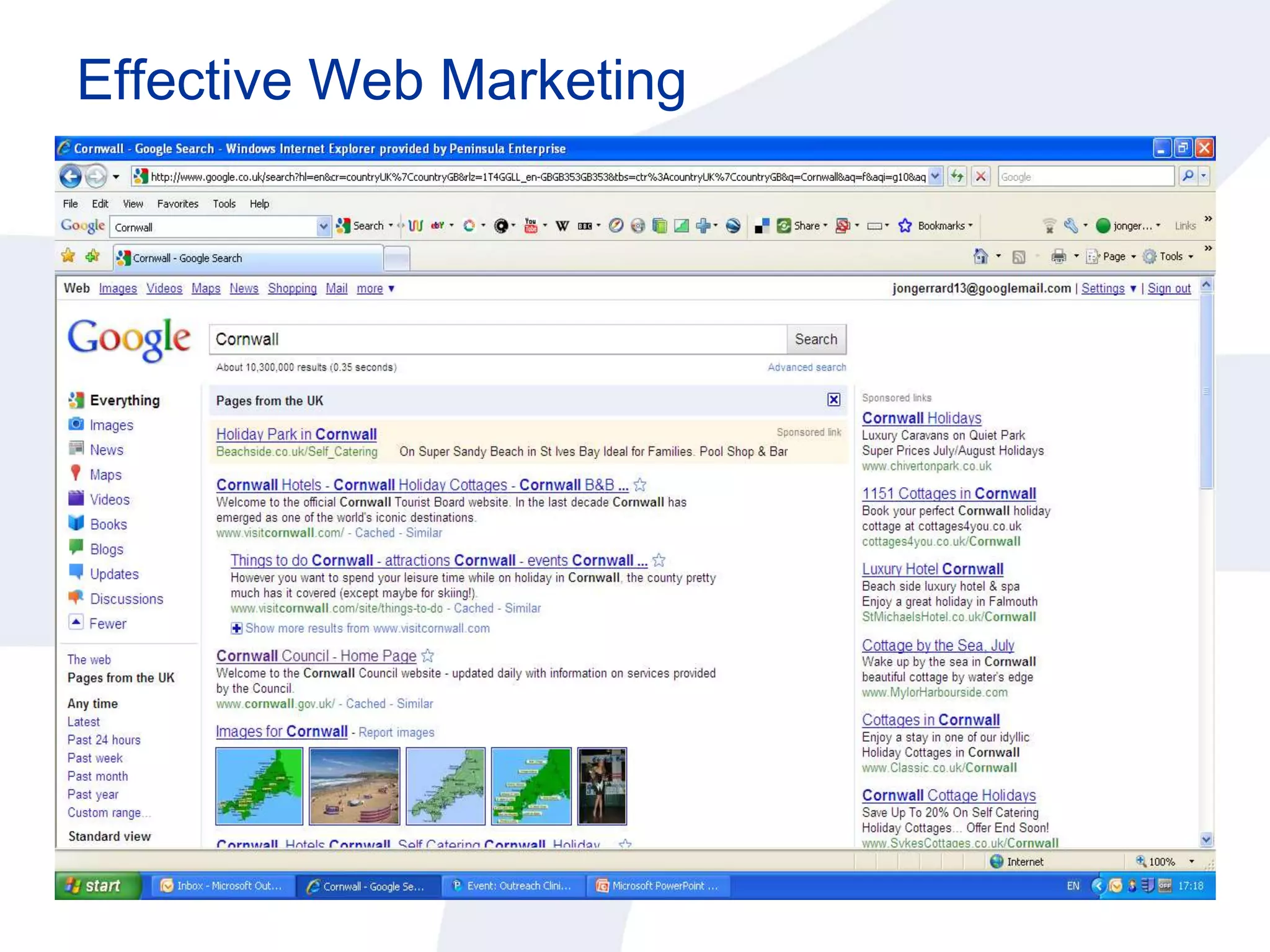Screen dimensions: 1270x952
Task: Star the Cornwall Council Home Page result
Action: tap(428, 656)
